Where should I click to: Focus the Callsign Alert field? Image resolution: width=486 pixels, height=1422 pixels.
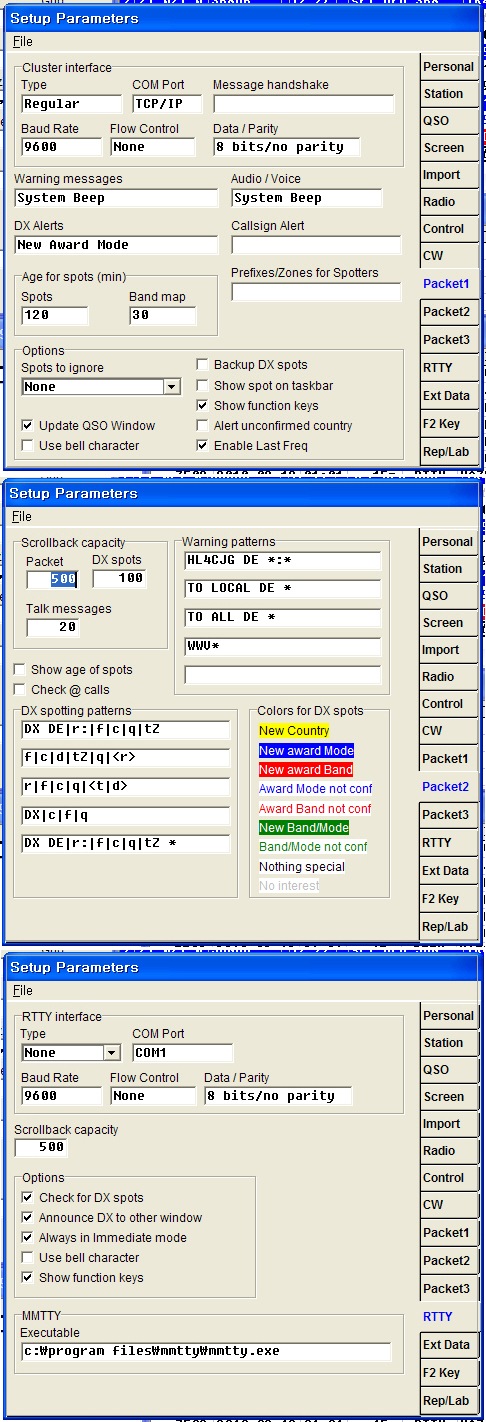point(315,245)
